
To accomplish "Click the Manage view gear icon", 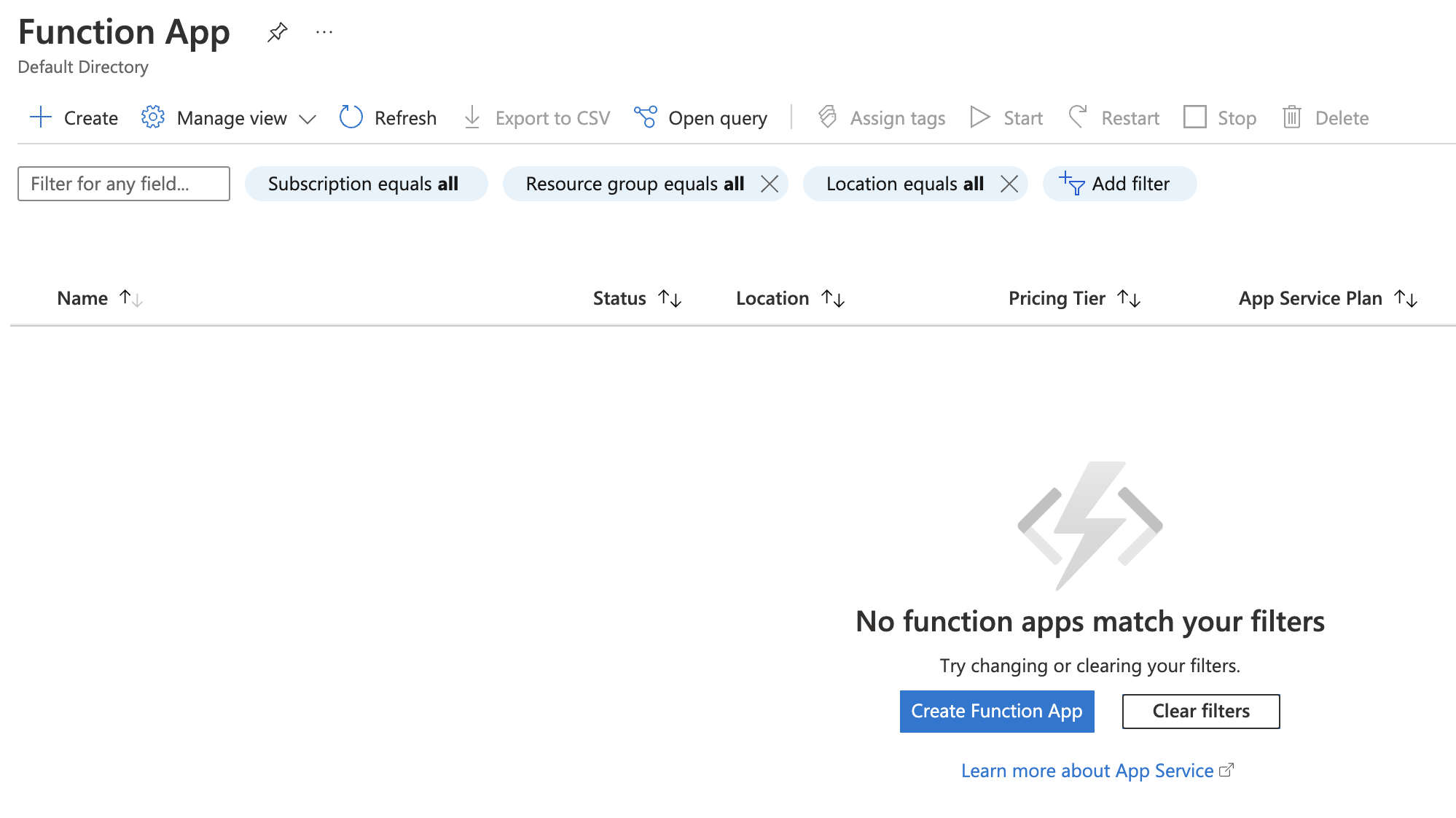I will [153, 117].
